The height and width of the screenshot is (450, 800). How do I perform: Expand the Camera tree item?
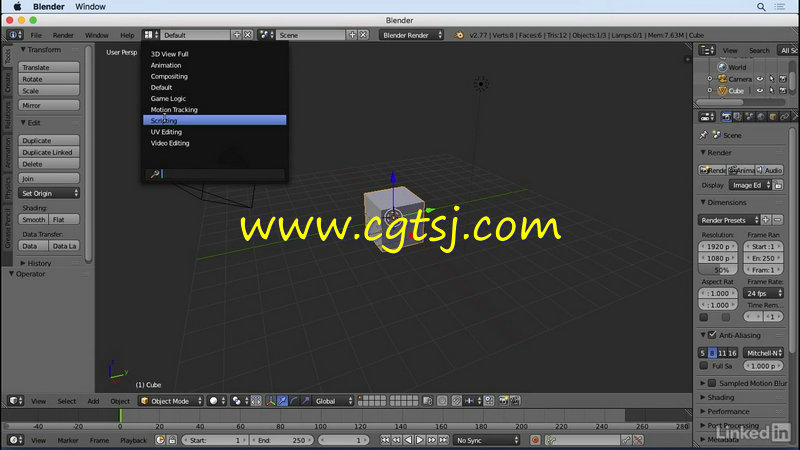coord(710,79)
